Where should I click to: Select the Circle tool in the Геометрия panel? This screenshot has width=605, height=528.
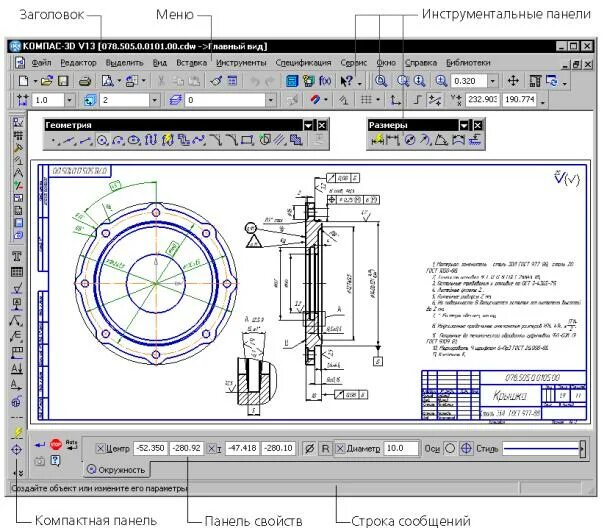pyautogui.click(x=102, y=140)
